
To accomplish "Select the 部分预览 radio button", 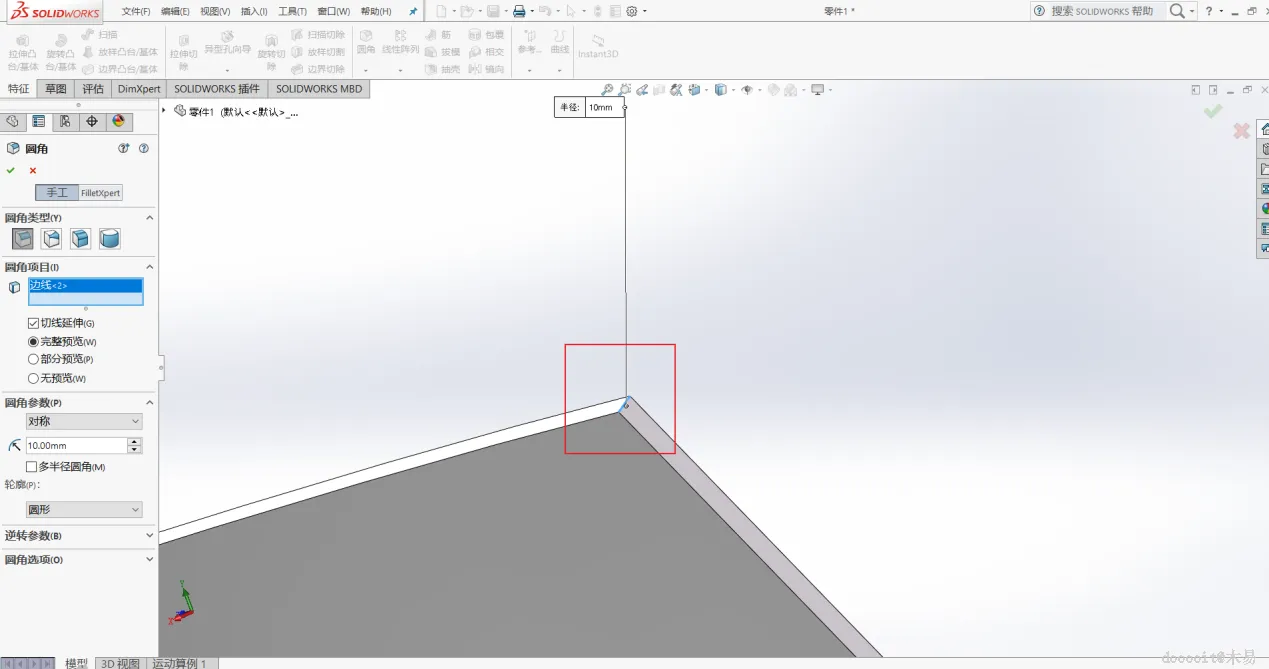I will click(x=33, y=359).
